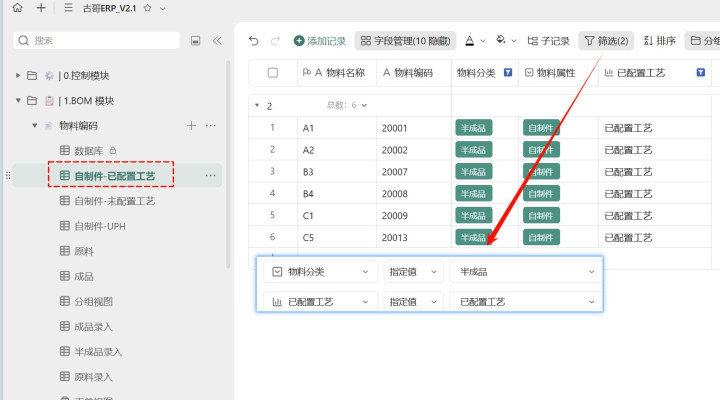Click the redo arrow in the toolbar

point(275,41)
